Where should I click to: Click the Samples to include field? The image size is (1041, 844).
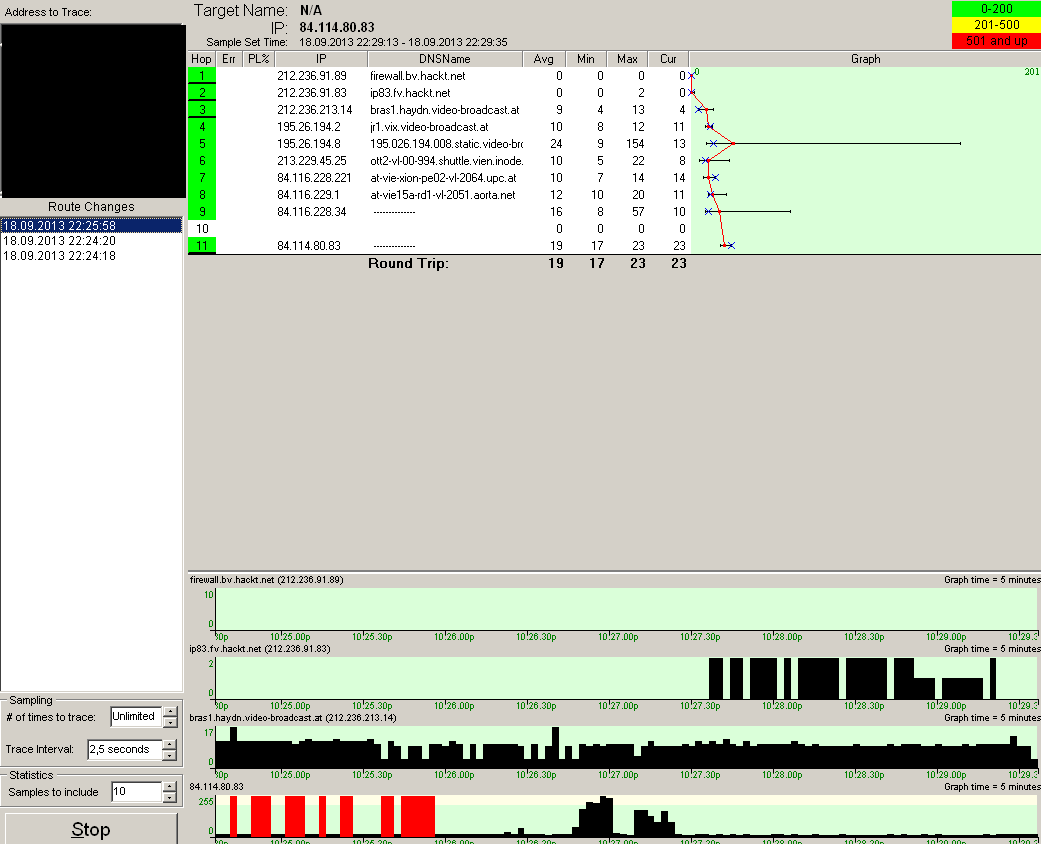(134, 792)
